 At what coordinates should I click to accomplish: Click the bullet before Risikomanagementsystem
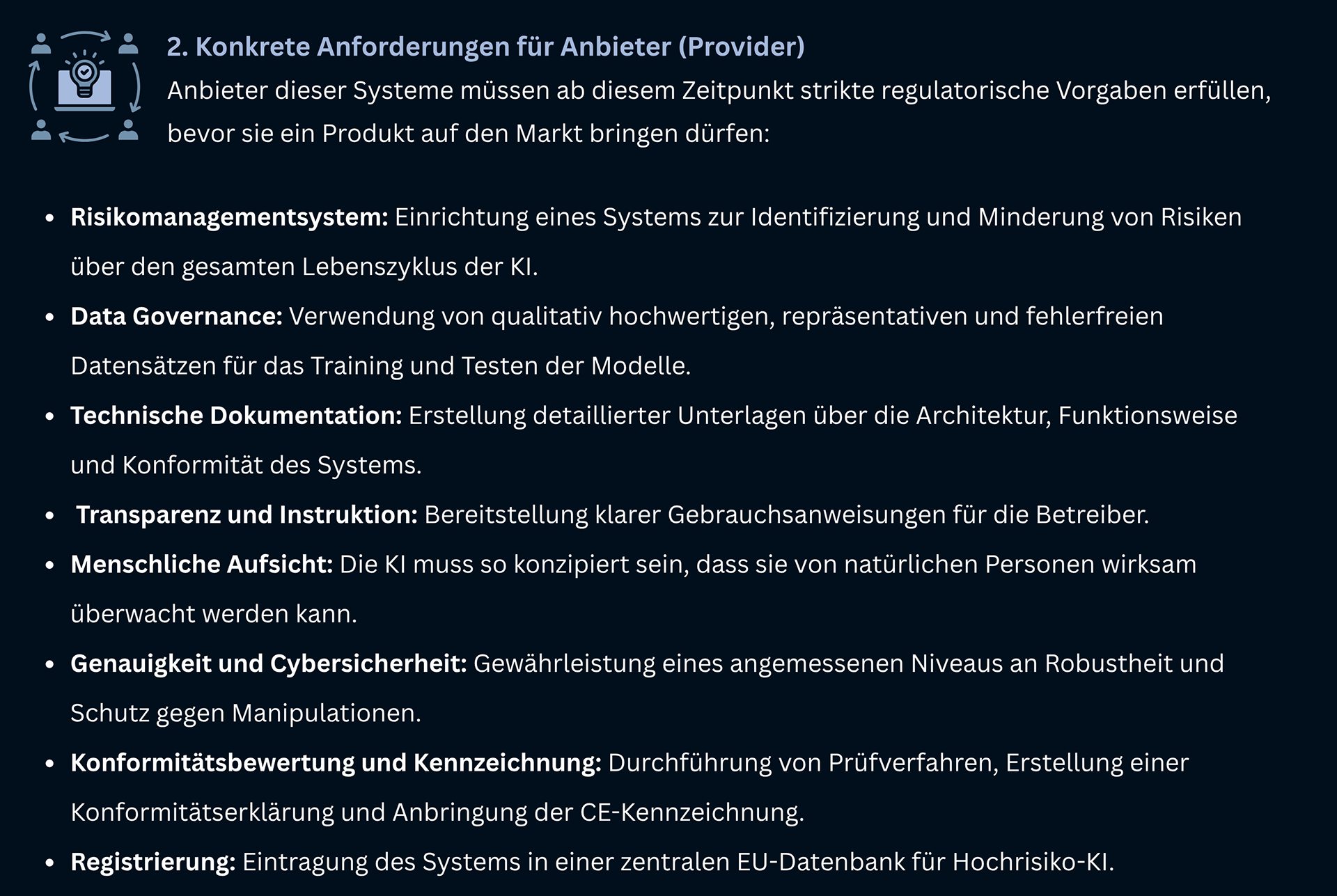coord(49,218)
